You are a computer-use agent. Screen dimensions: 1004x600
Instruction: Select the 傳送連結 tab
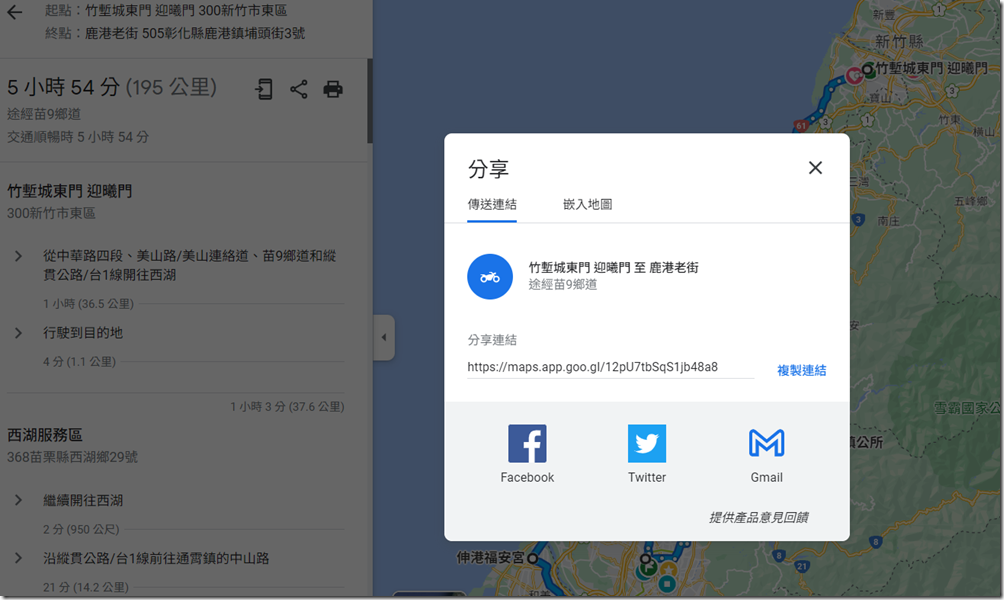click(492, 204)
